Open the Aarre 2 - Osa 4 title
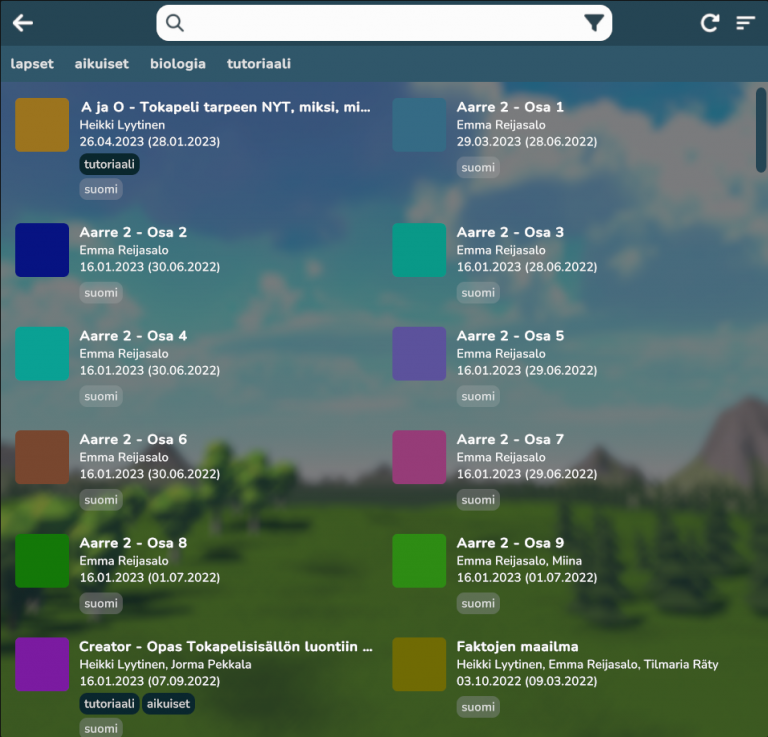The height and width of the screenshot is (737, 768). tap(133, 335)
